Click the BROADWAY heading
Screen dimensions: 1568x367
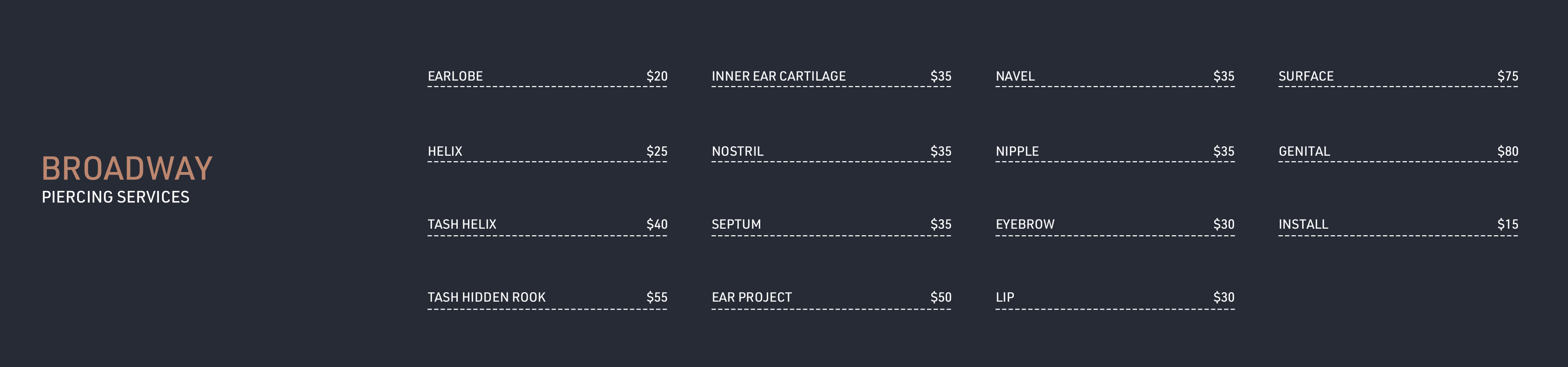click(x=127, y=168)
